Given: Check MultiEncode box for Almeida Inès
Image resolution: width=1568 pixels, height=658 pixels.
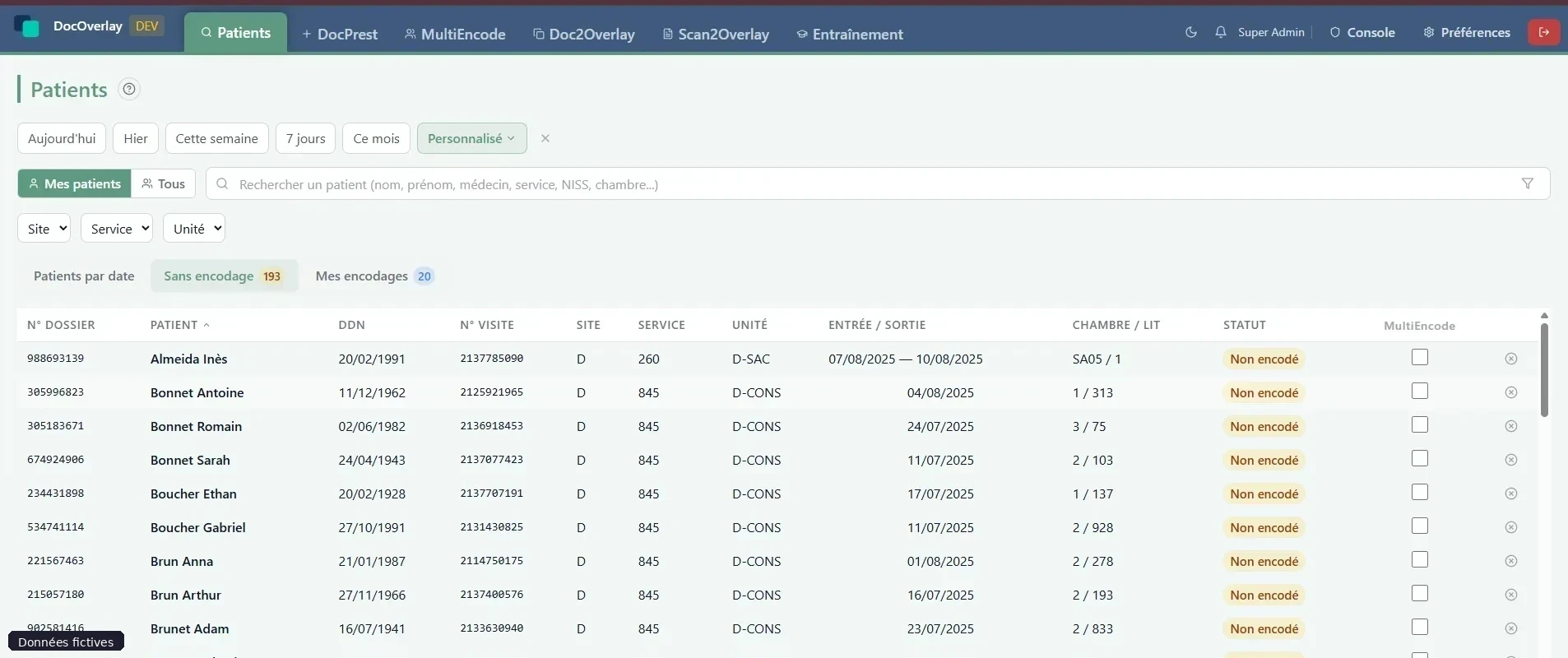Looking at the screenshot, I should (1419, 357).
